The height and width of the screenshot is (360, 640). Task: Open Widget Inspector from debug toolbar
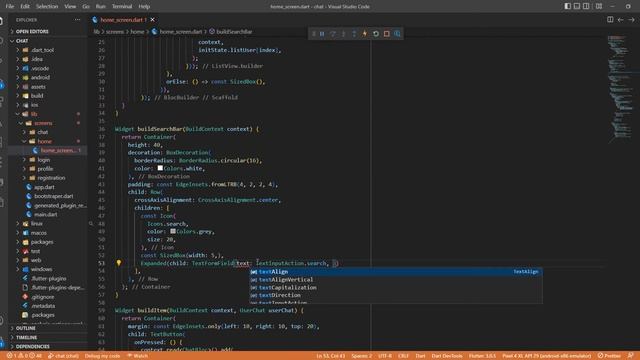397,34
